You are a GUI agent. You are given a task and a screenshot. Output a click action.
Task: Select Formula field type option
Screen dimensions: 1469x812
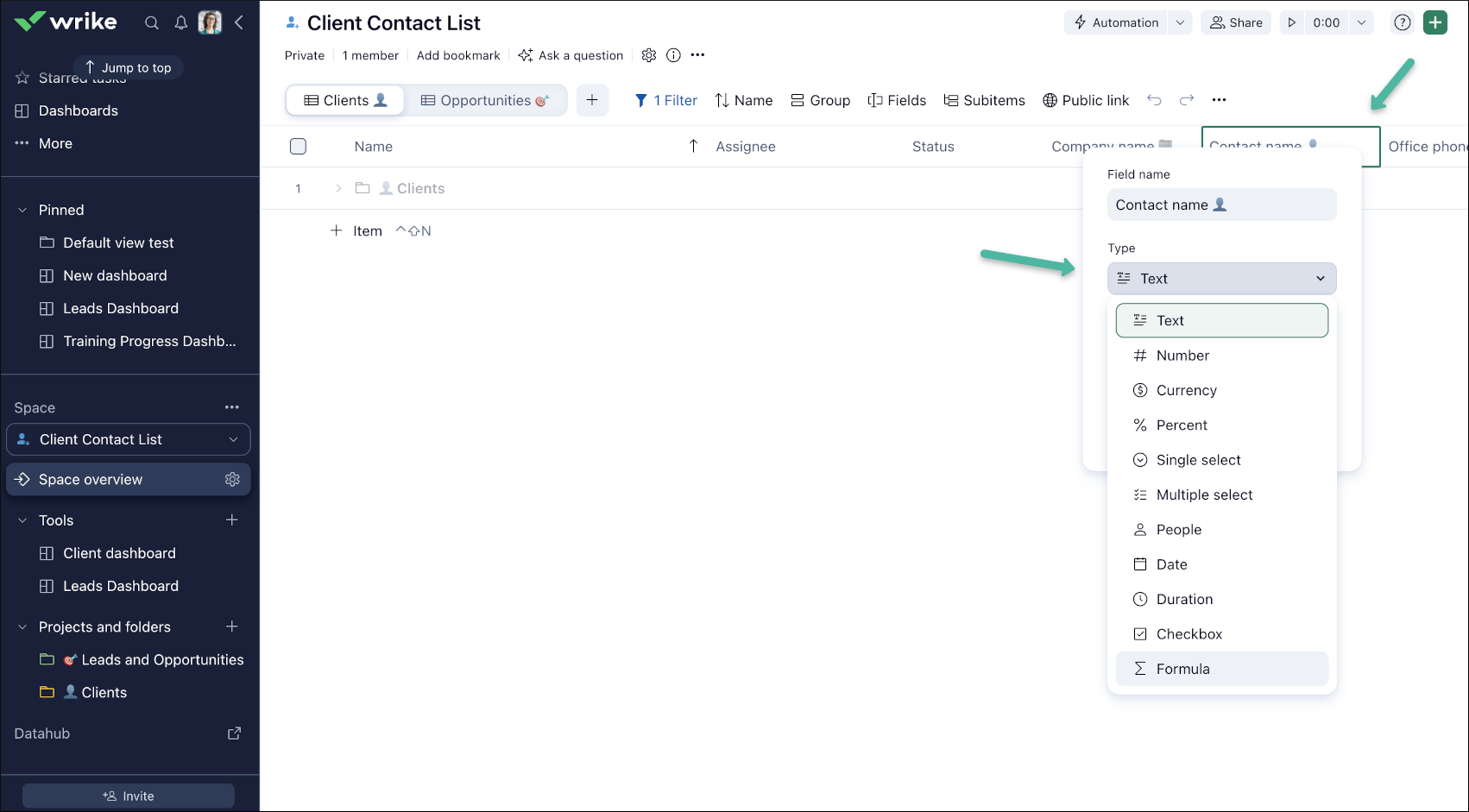1221,669
